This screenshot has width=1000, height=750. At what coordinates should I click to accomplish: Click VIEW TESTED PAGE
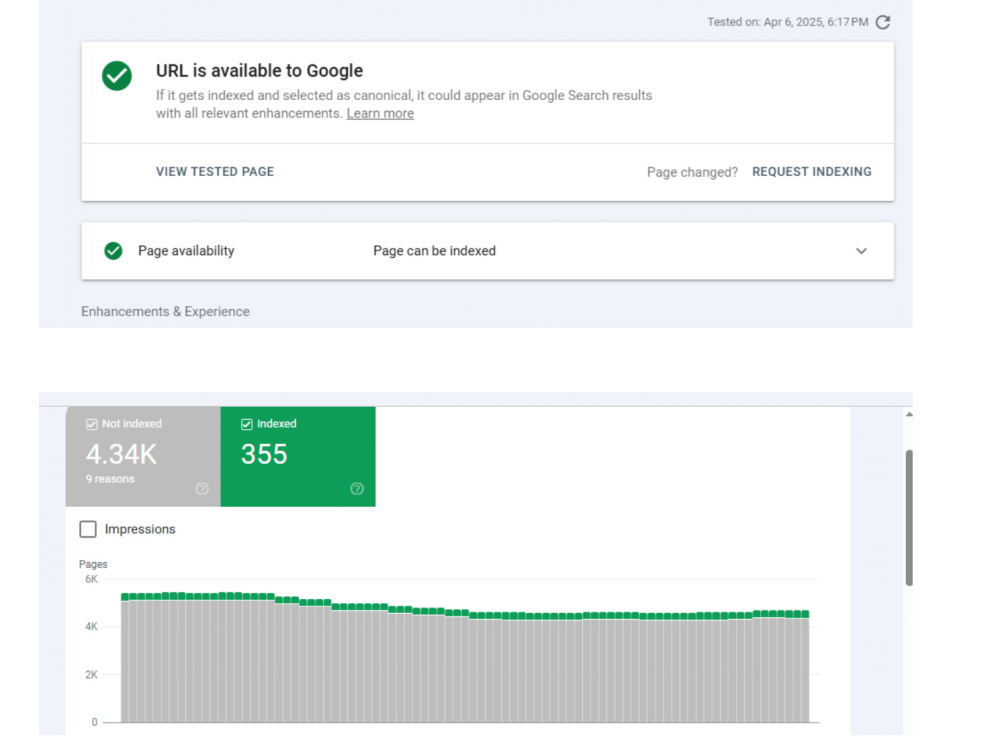(215, 172)
